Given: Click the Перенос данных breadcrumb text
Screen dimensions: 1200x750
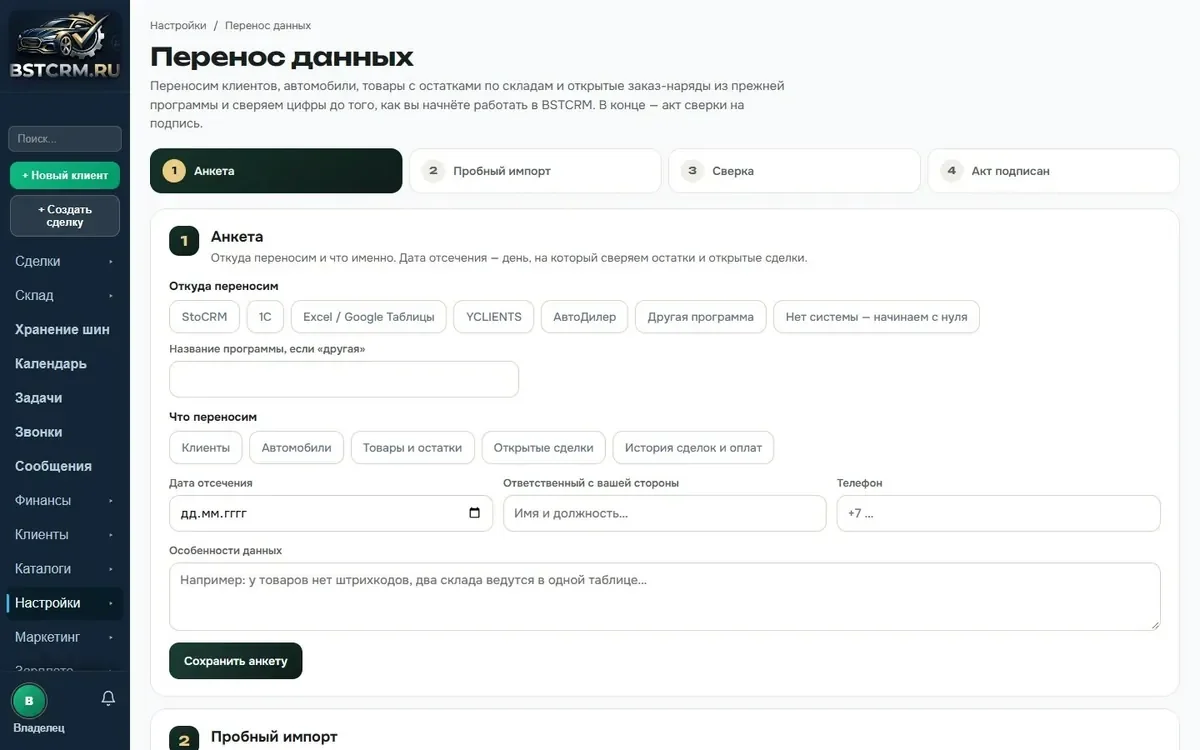Looking at the screenshot, I should 268,25.
